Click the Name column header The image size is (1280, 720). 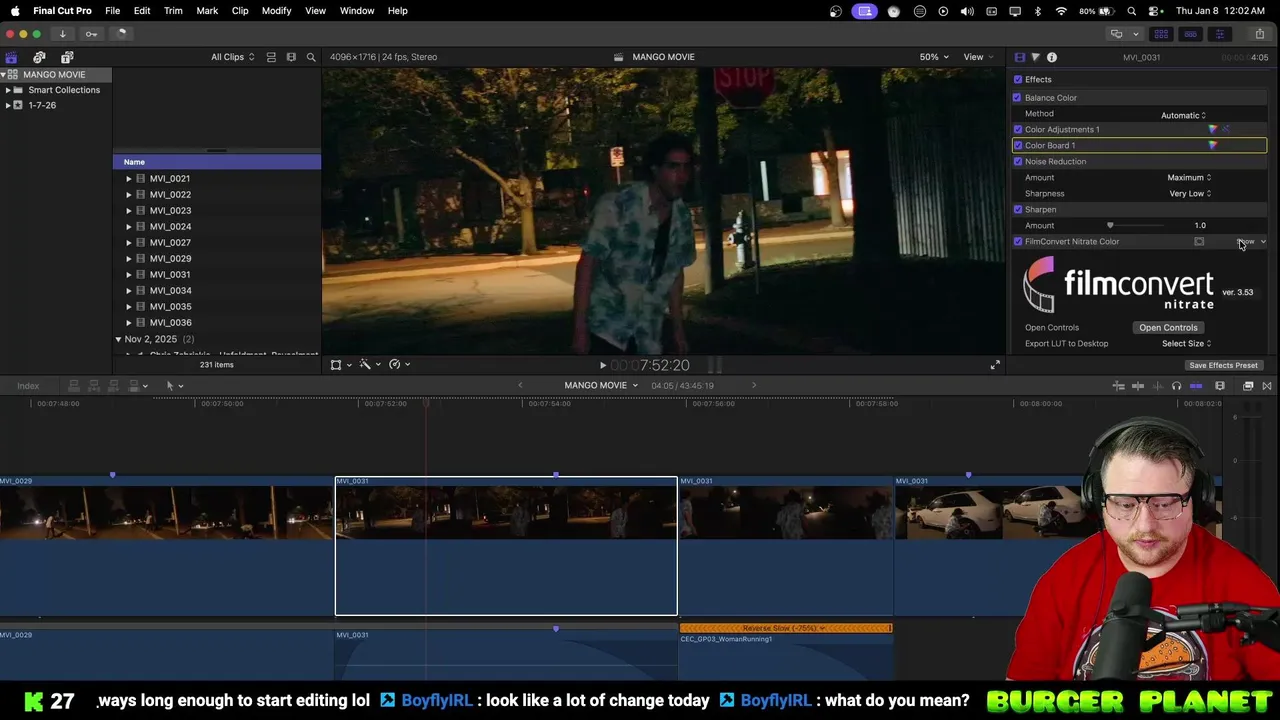[217, 162]
